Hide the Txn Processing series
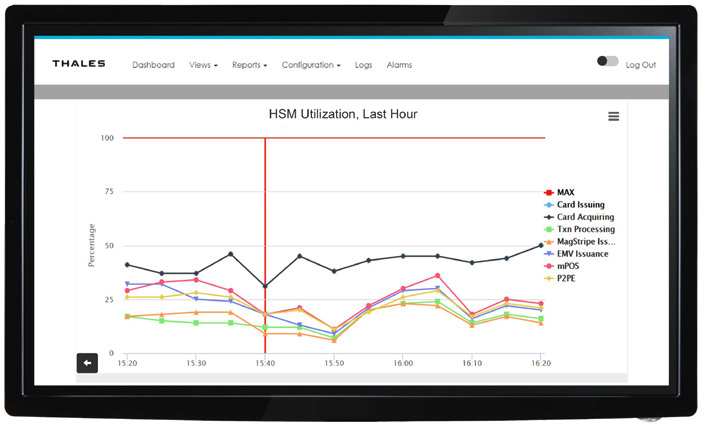Screen dimensions: 702x425 point(579,229)
